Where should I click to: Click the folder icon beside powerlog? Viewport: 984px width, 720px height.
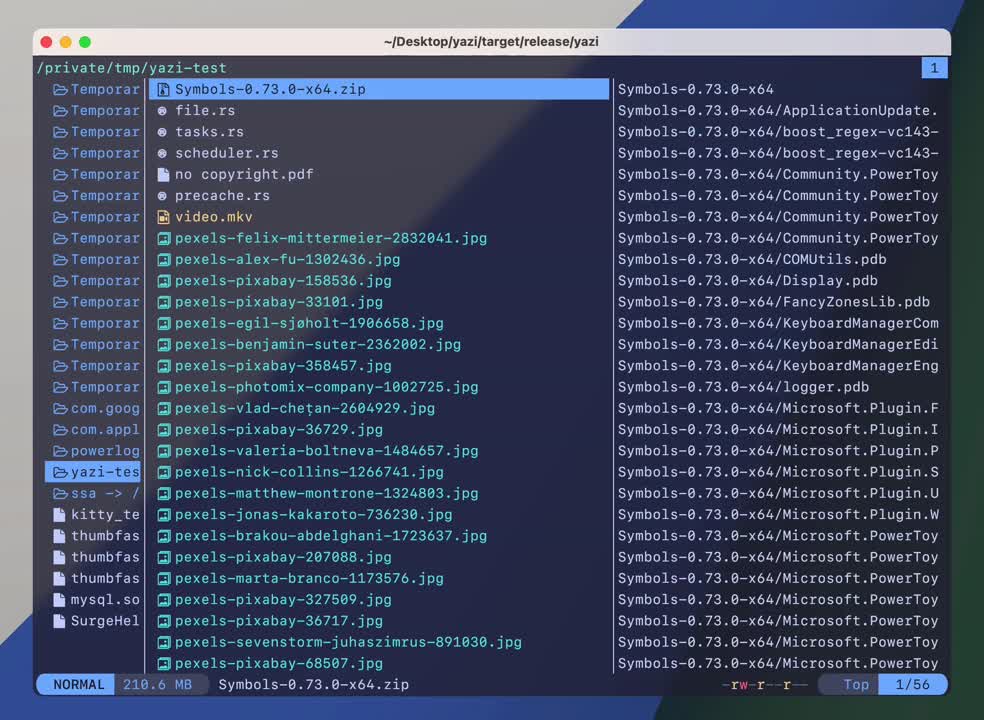coord(60,451)
